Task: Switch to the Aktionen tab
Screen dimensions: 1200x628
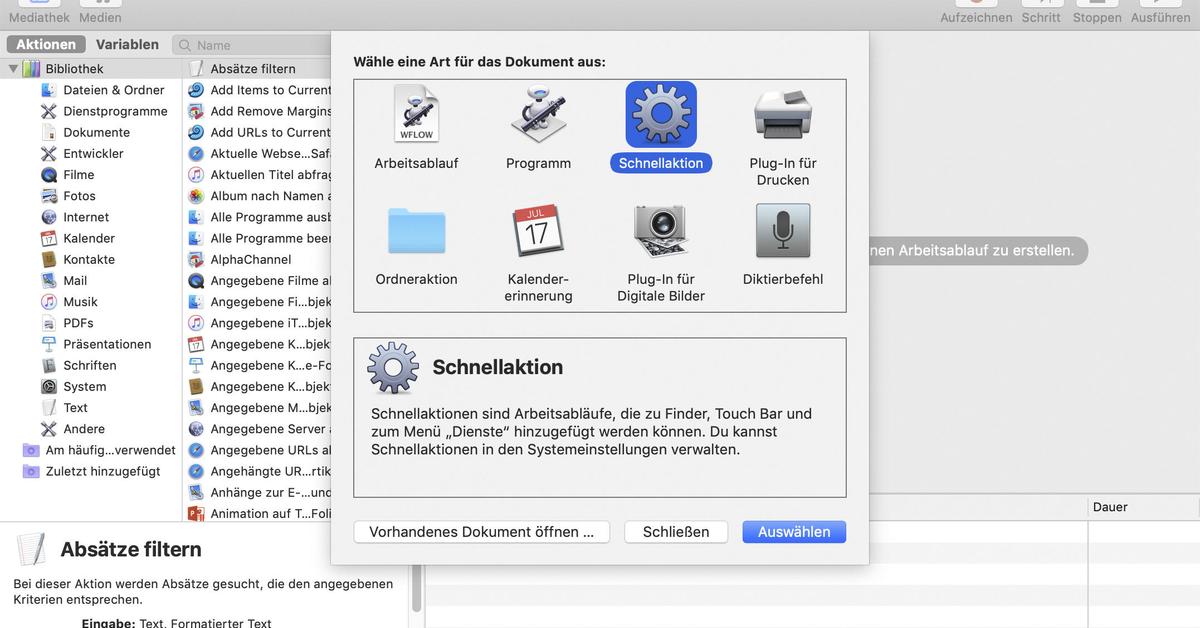Action: pos(46,45)
